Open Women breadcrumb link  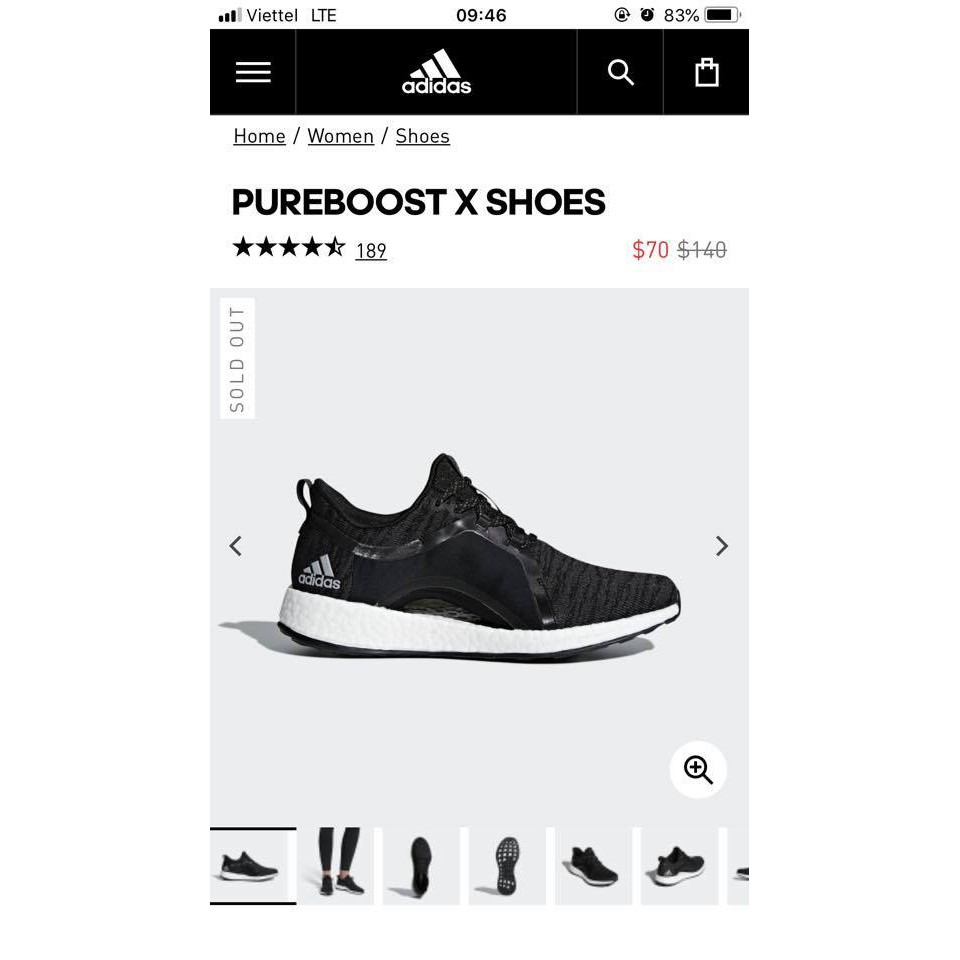[x=340, y=136]
